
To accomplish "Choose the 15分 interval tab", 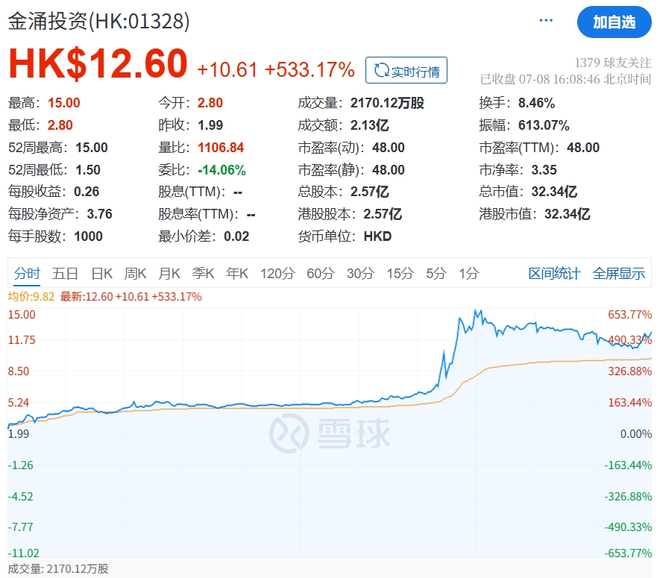I will (400, 274).
